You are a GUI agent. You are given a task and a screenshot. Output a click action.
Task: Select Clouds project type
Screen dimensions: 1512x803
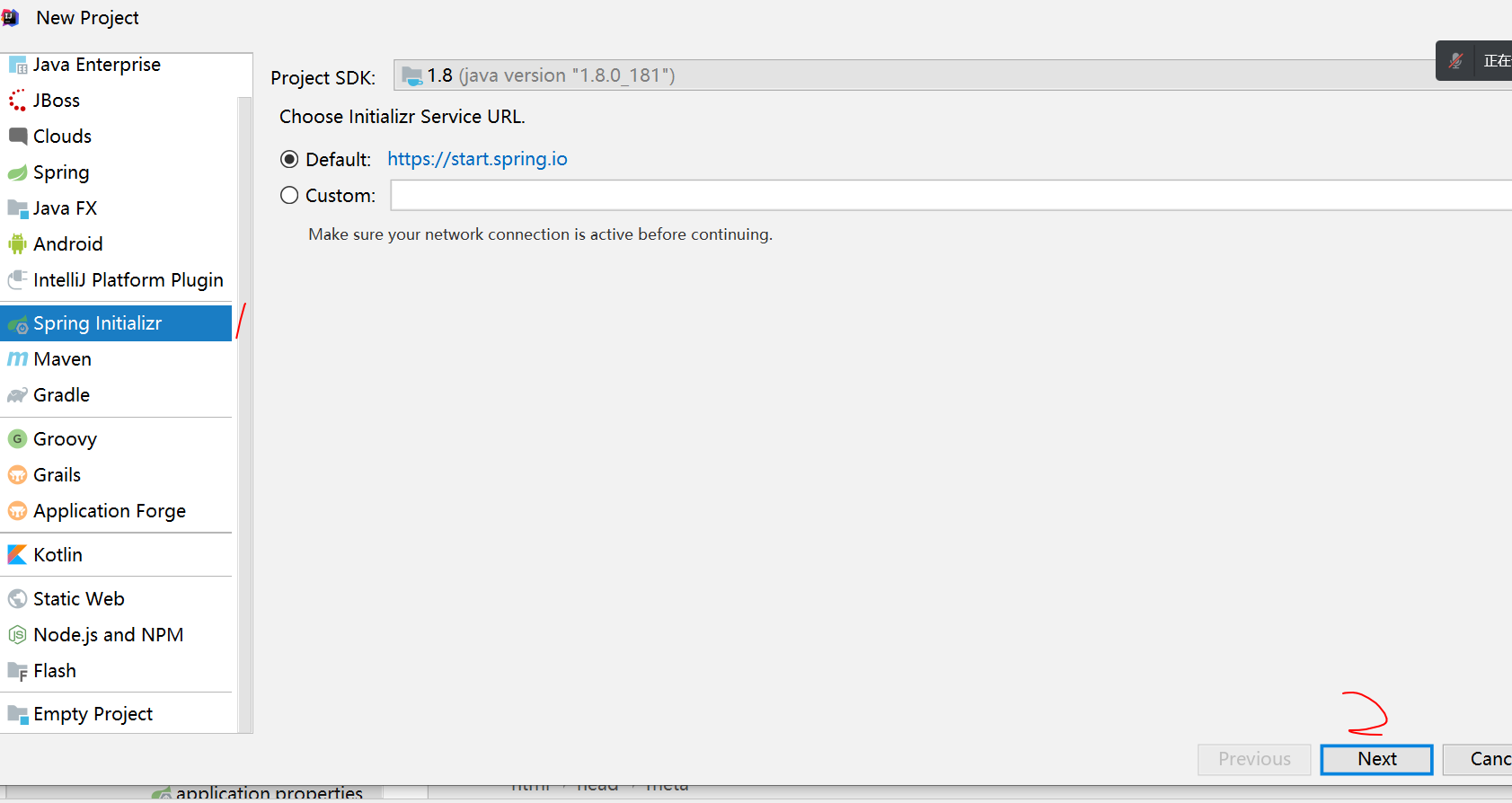pos(116,137)
